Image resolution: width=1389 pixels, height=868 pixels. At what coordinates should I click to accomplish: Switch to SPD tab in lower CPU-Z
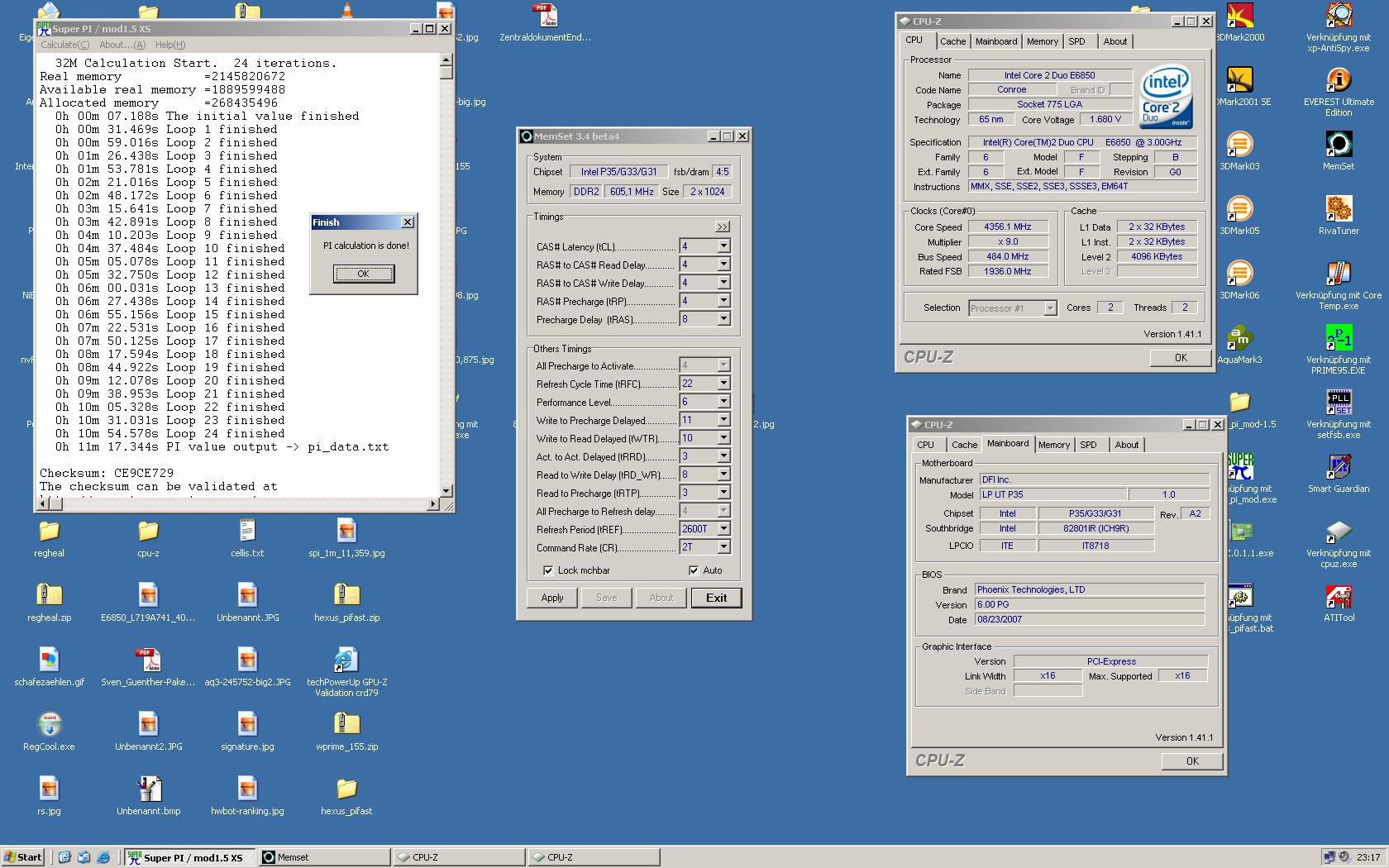[x=1088, y=445]
